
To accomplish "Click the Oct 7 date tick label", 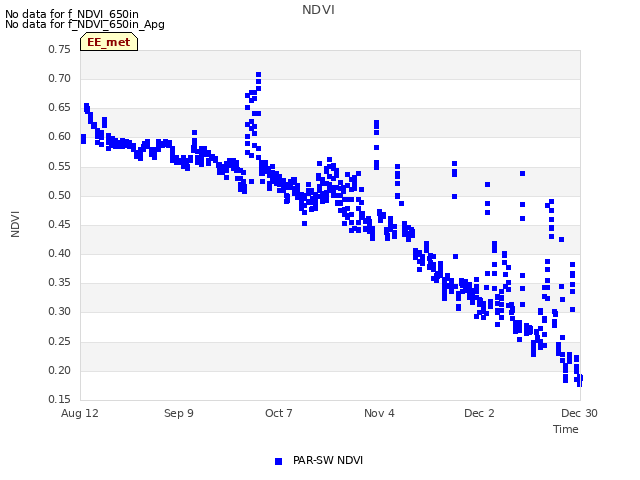I will [x=279, y=413].
